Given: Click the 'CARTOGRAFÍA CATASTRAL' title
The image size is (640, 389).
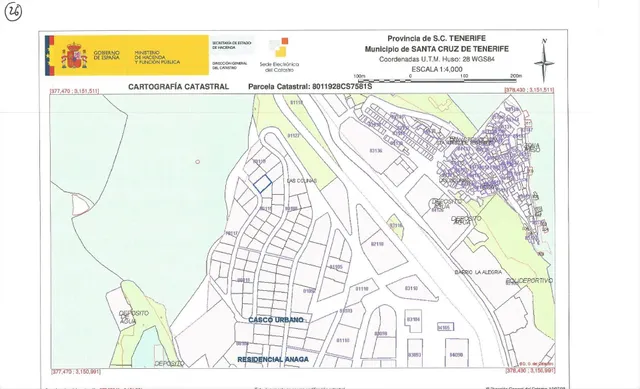Looking at the screenshot, I should (178, 87).
